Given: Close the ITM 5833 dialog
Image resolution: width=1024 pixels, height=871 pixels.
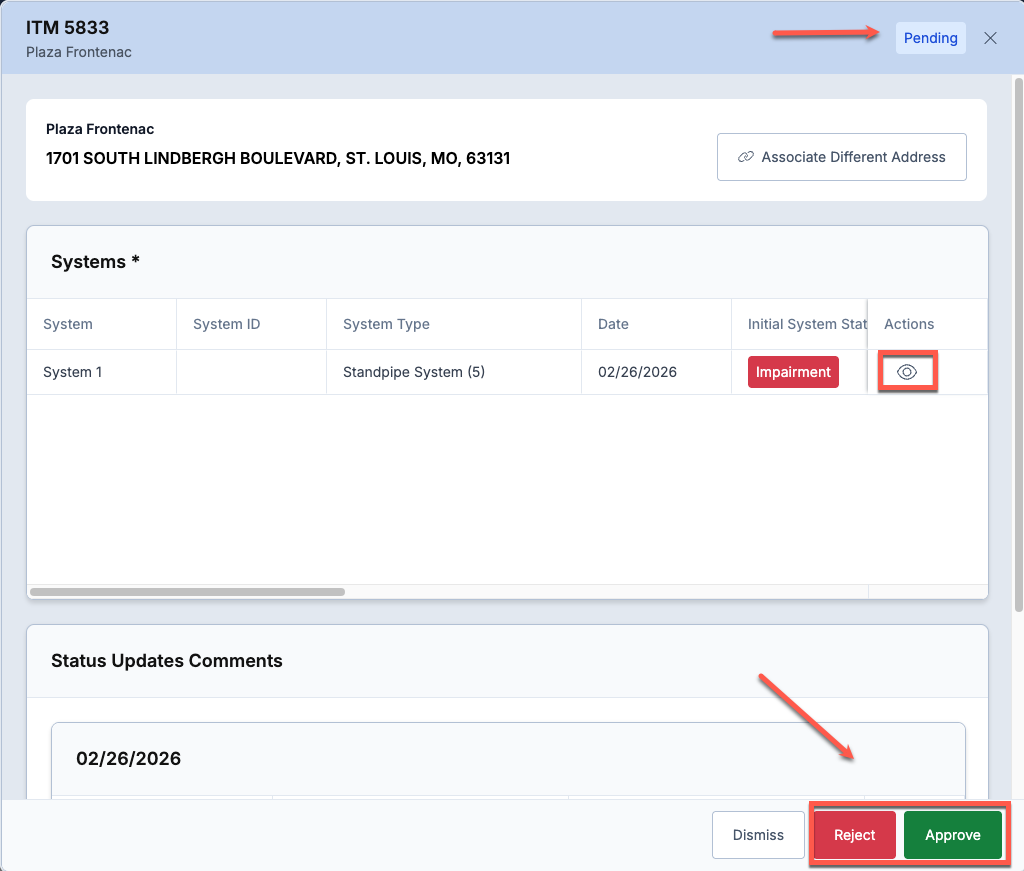Looking at the screenshot, I should pos(990,38).
